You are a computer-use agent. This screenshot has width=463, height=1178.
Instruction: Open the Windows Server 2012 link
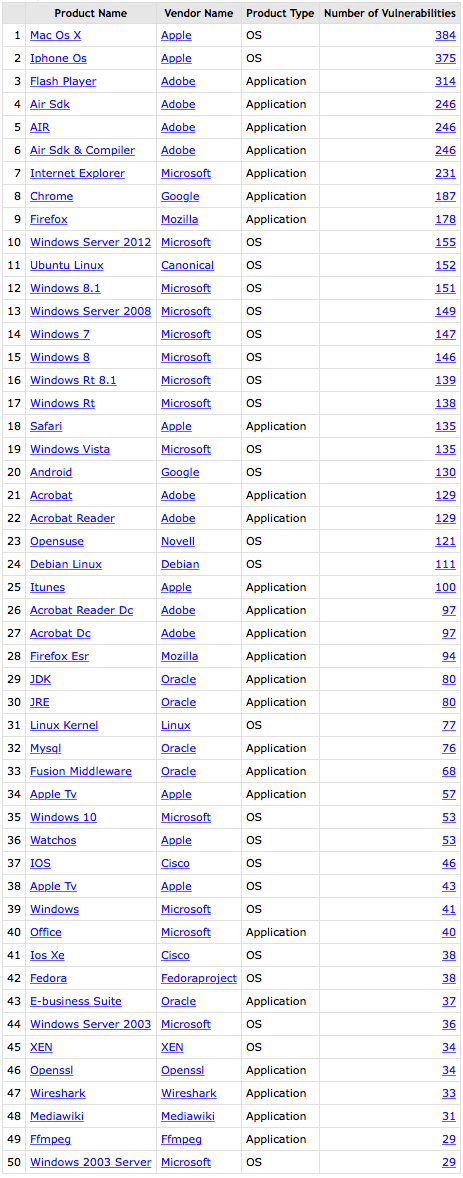(x=90, y=243)
